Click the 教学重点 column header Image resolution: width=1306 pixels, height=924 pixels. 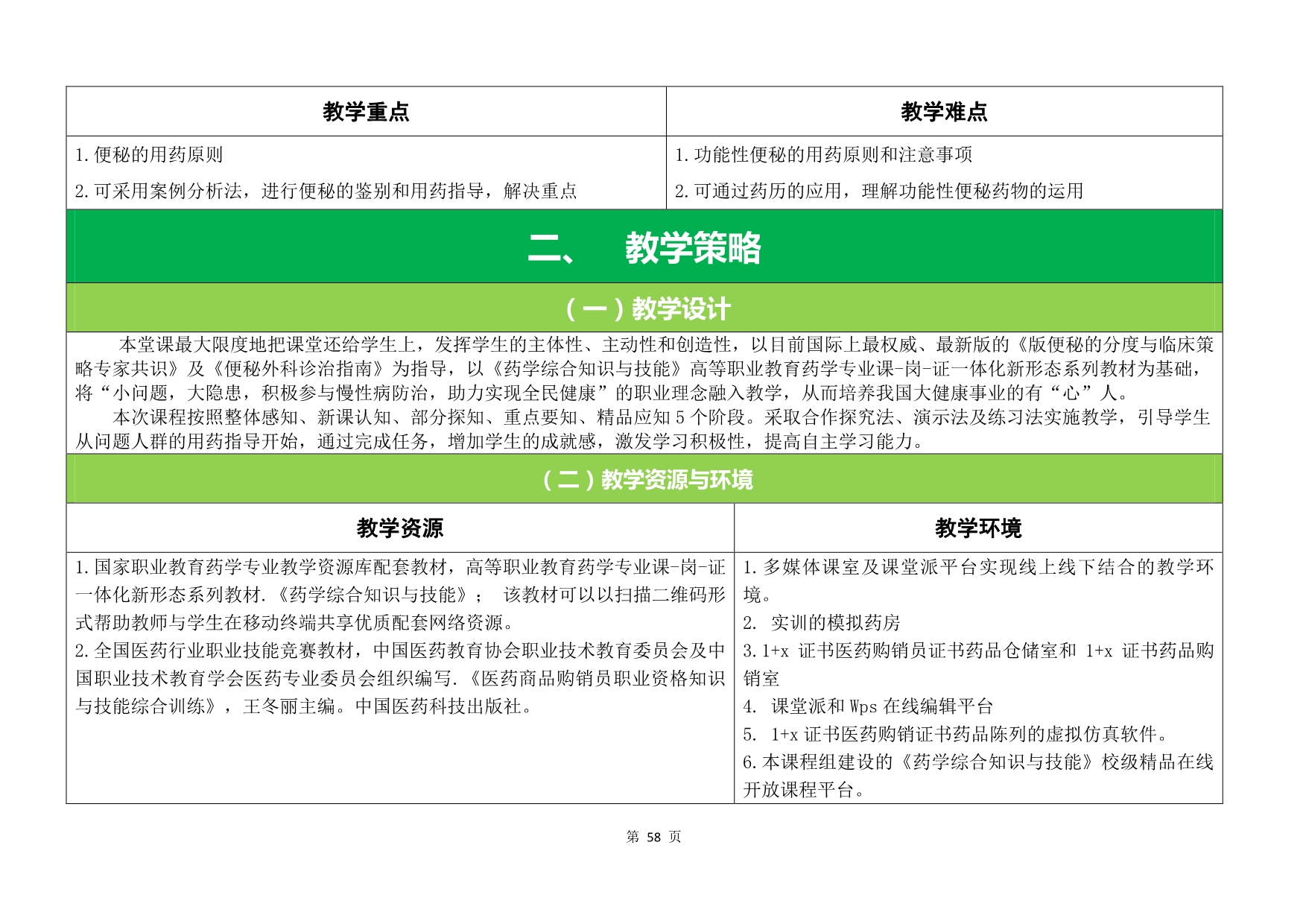(366, 112)
